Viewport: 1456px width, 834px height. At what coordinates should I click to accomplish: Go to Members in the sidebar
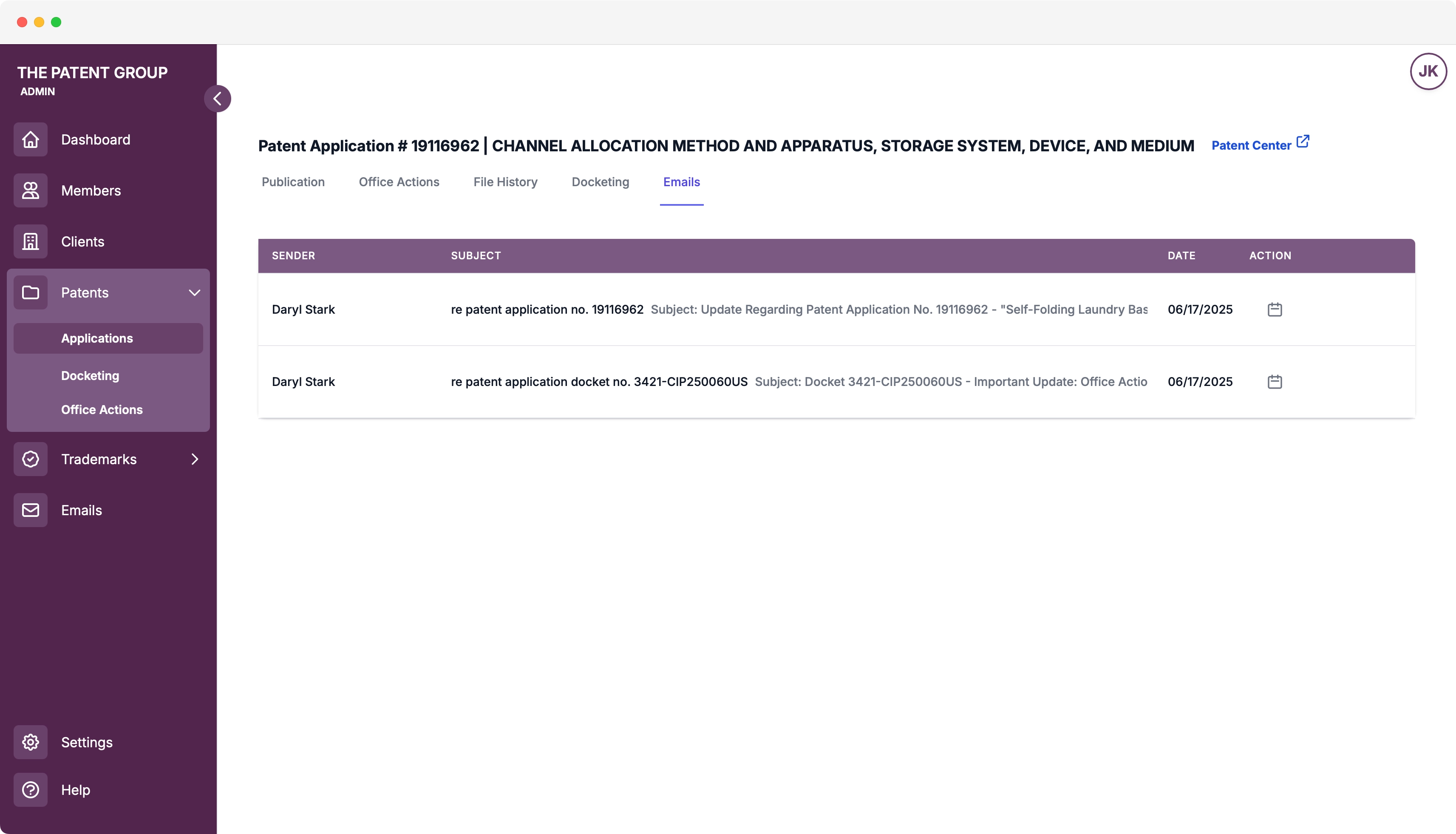(91, 190)
